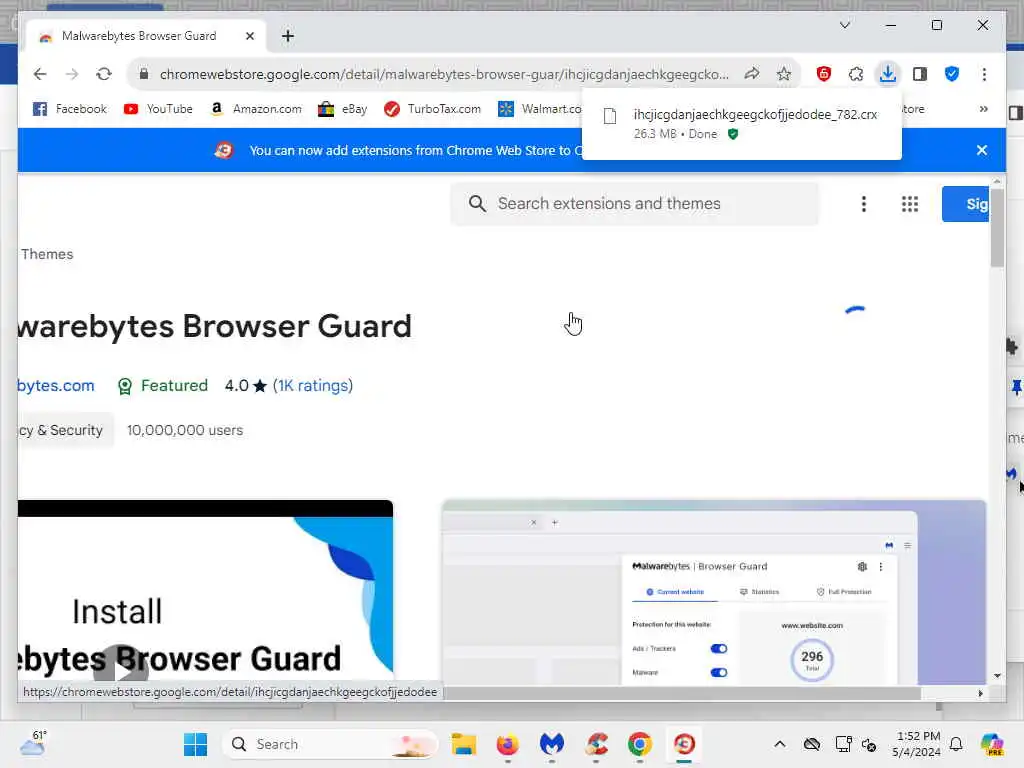Open the downloaded .crx file entry

pos(741,123)
